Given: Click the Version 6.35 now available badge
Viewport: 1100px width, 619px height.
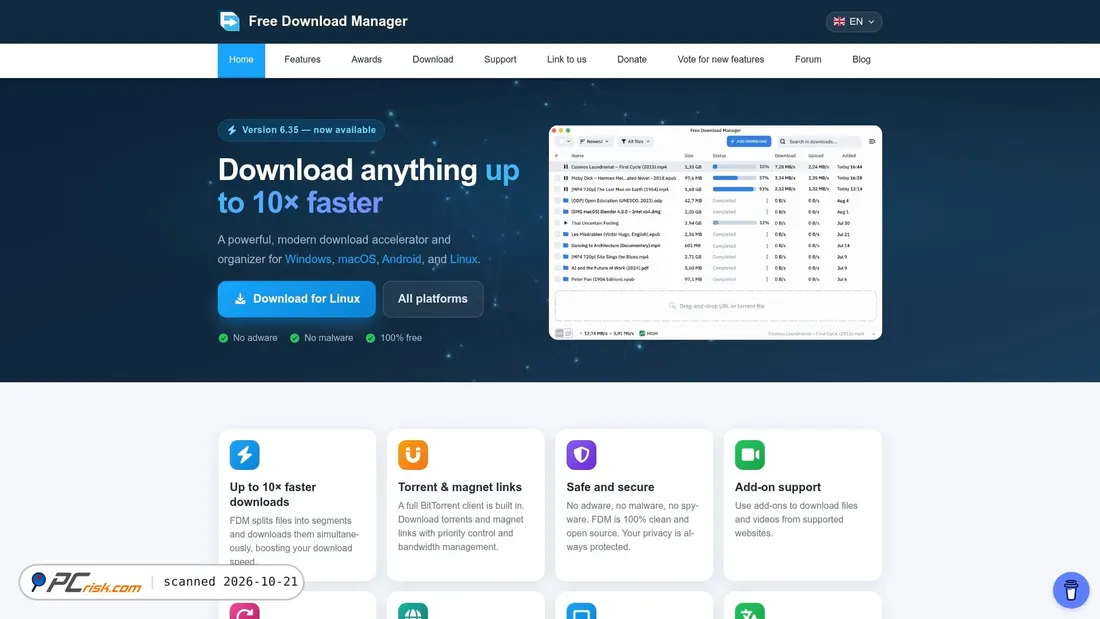Looking at the screenshot, I should click(x=301, y=130).
